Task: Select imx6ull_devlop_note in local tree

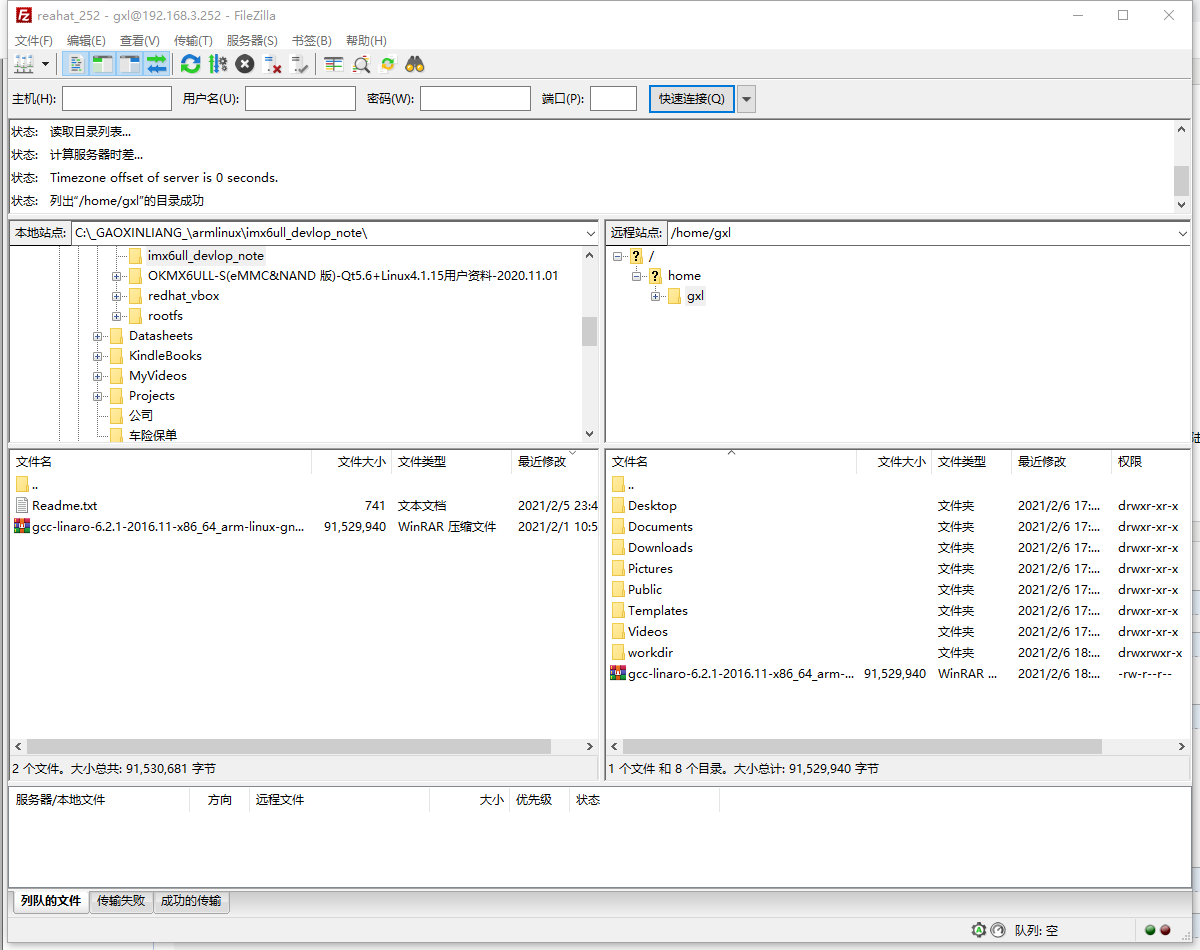Action: click(x=206, y=256)
